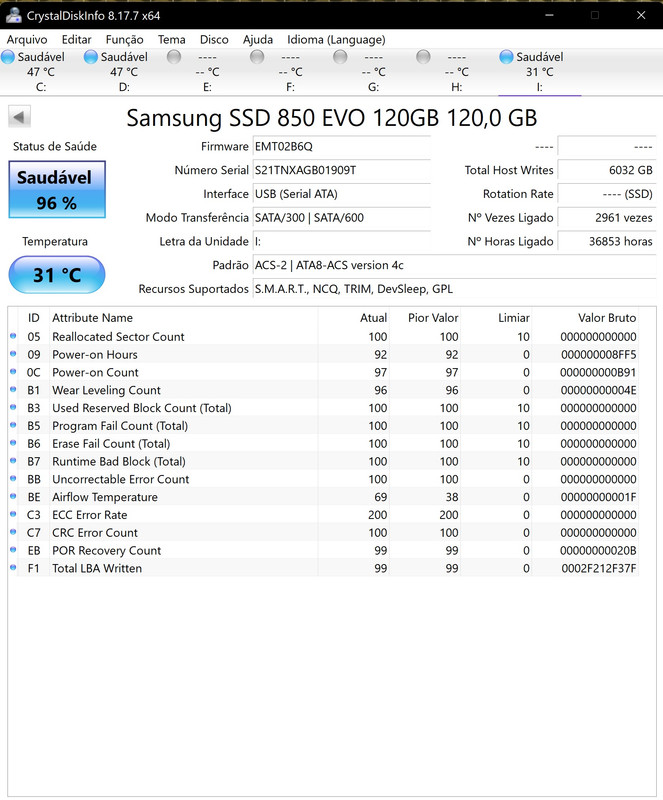Image resolution: width=663 pixels, height=800 pixels.
Task: Click the 36853 horas power-on hours value
Action: click(606, 241)
